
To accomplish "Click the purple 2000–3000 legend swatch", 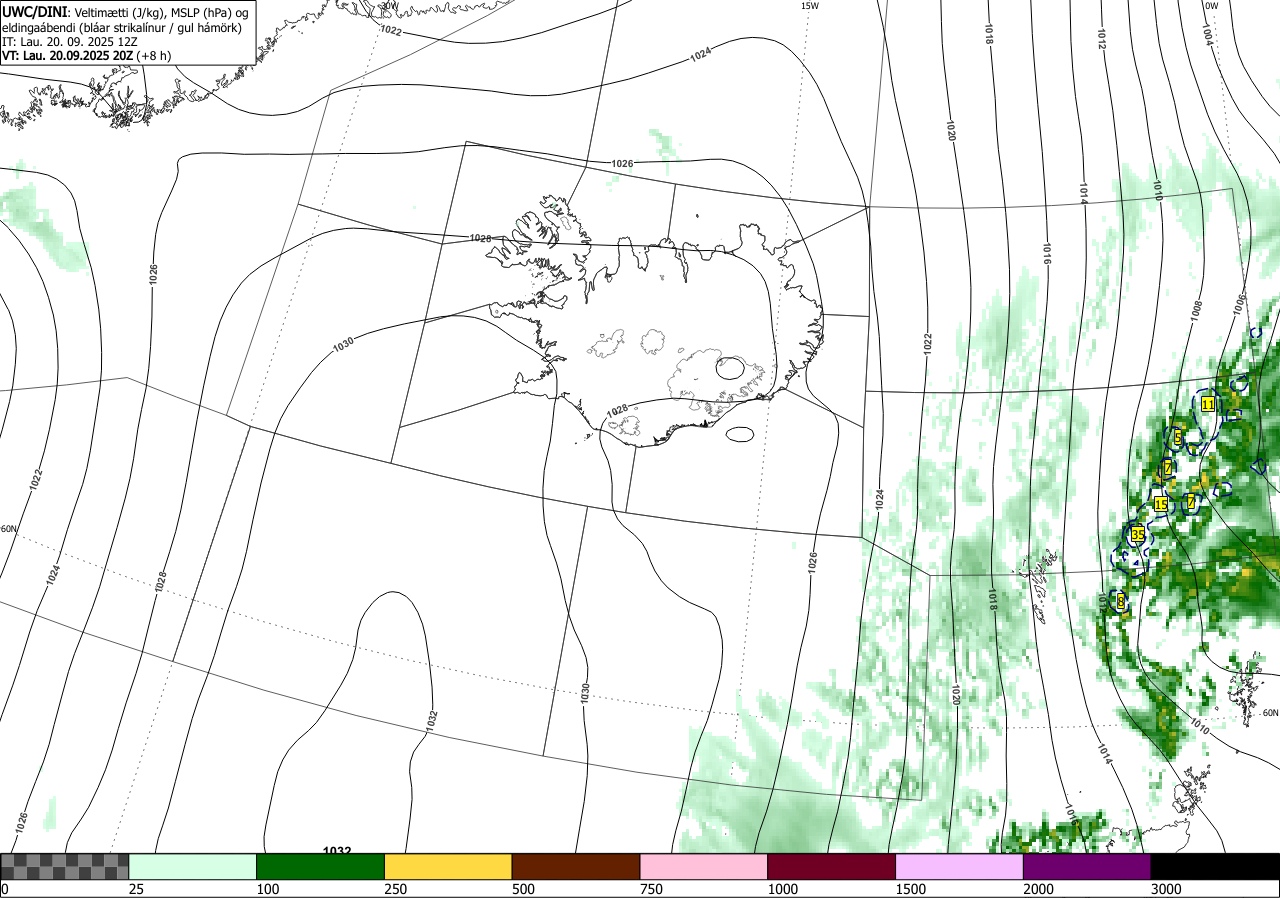I will 1087,866.
